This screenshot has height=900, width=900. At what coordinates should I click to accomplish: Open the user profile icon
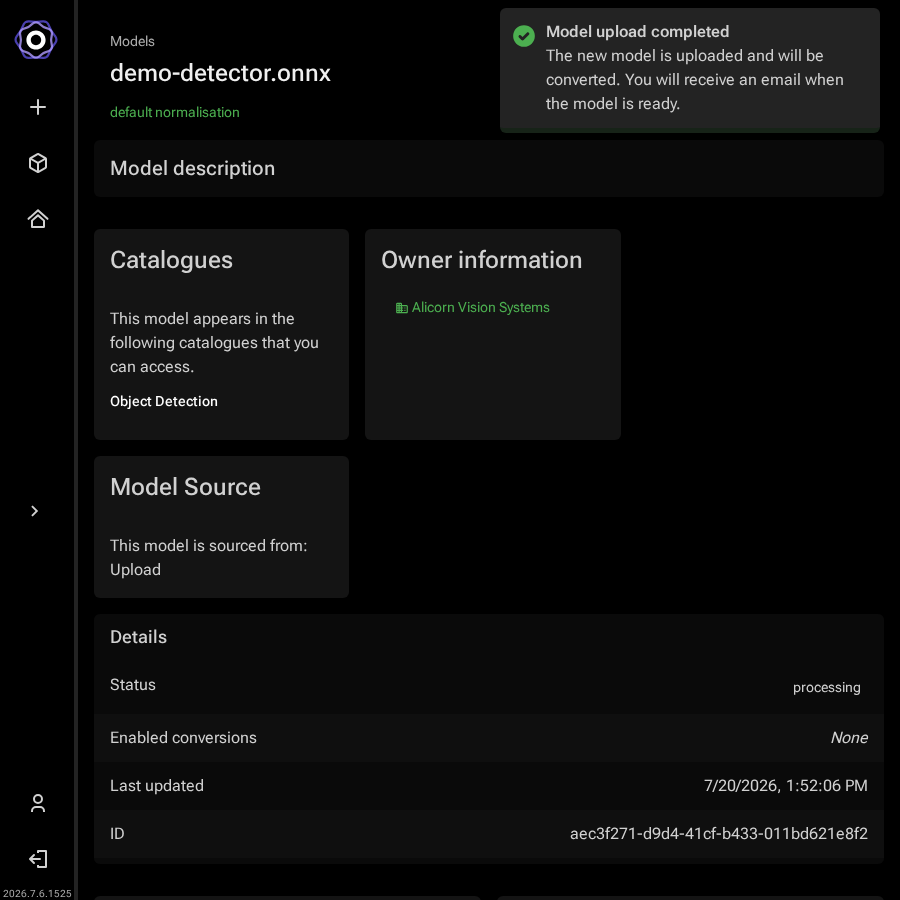(38, 803)
